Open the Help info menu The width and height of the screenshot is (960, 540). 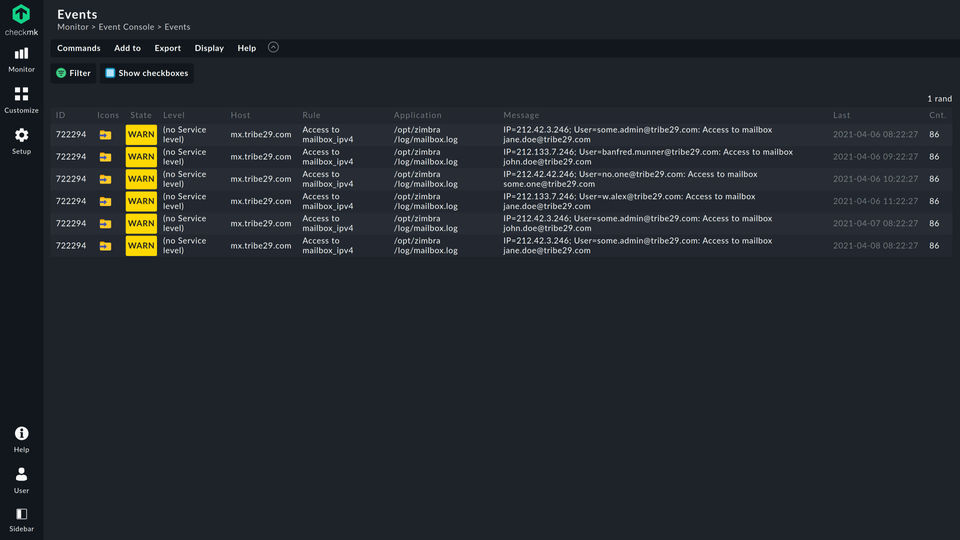21,439
